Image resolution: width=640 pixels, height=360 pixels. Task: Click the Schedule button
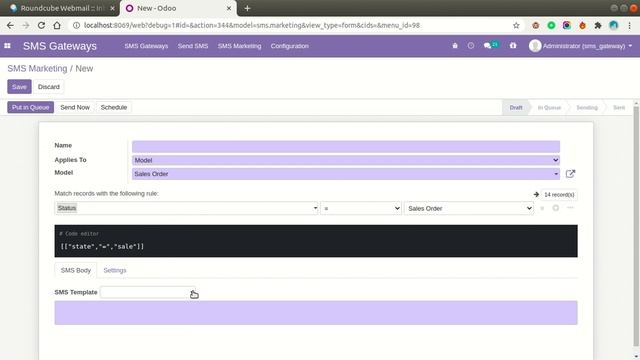114,107
